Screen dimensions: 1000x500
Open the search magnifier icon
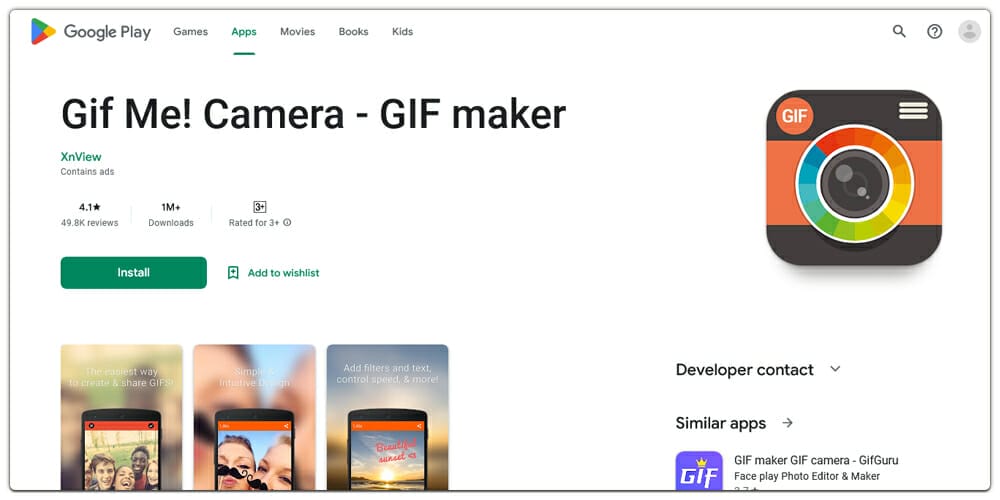pyautogui.click(x=899, y=31)
